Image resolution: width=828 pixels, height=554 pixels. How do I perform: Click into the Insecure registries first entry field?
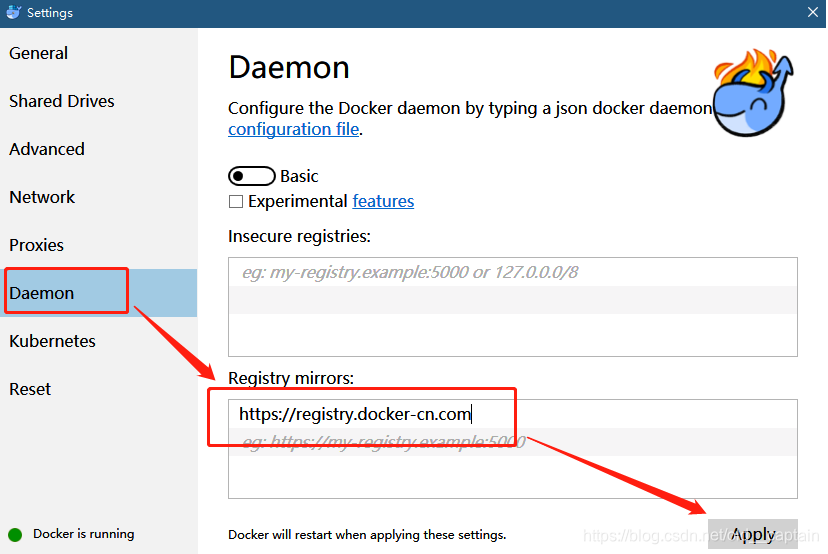coord(513,272)
